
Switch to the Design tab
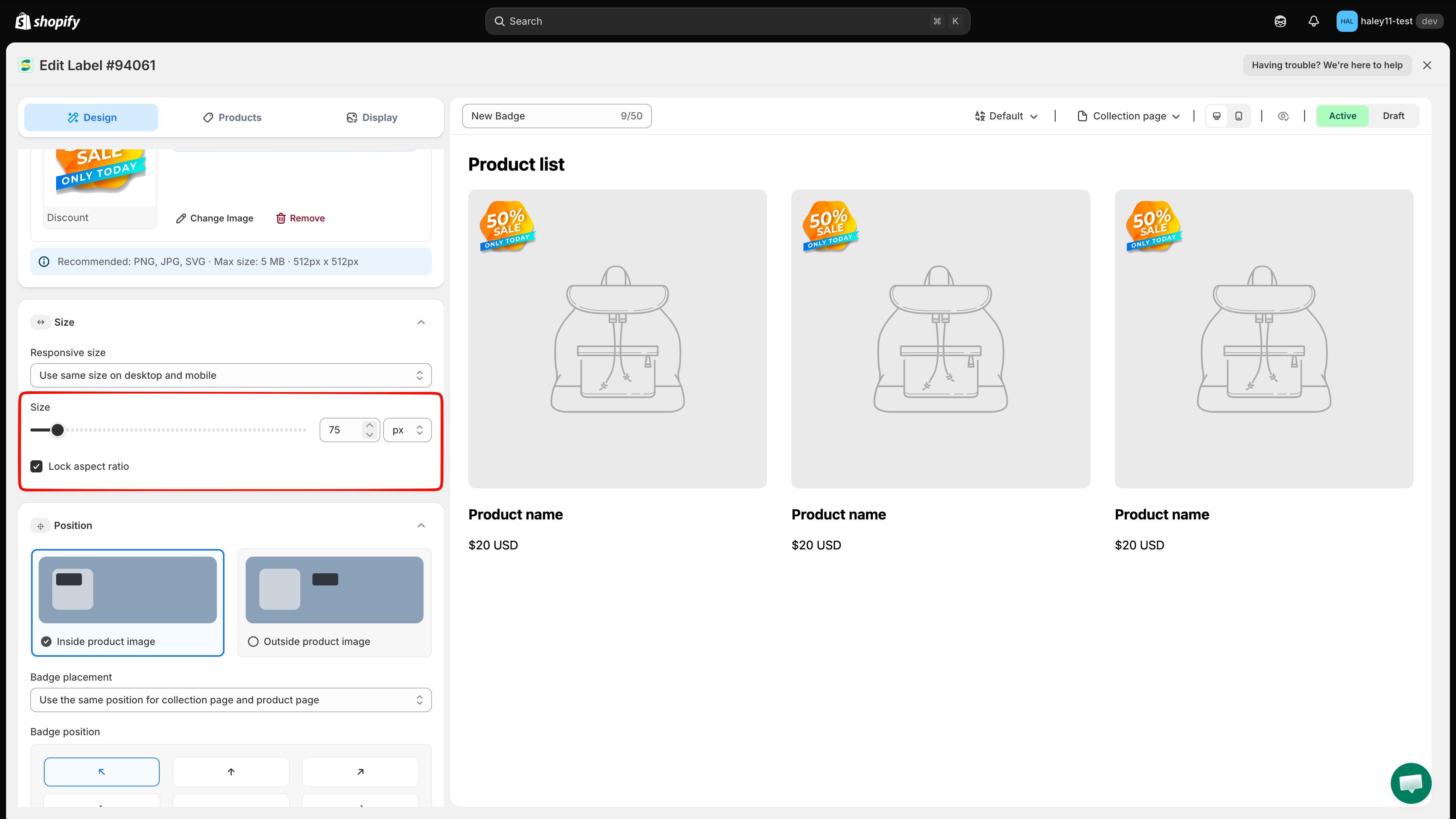click(91, 118)
